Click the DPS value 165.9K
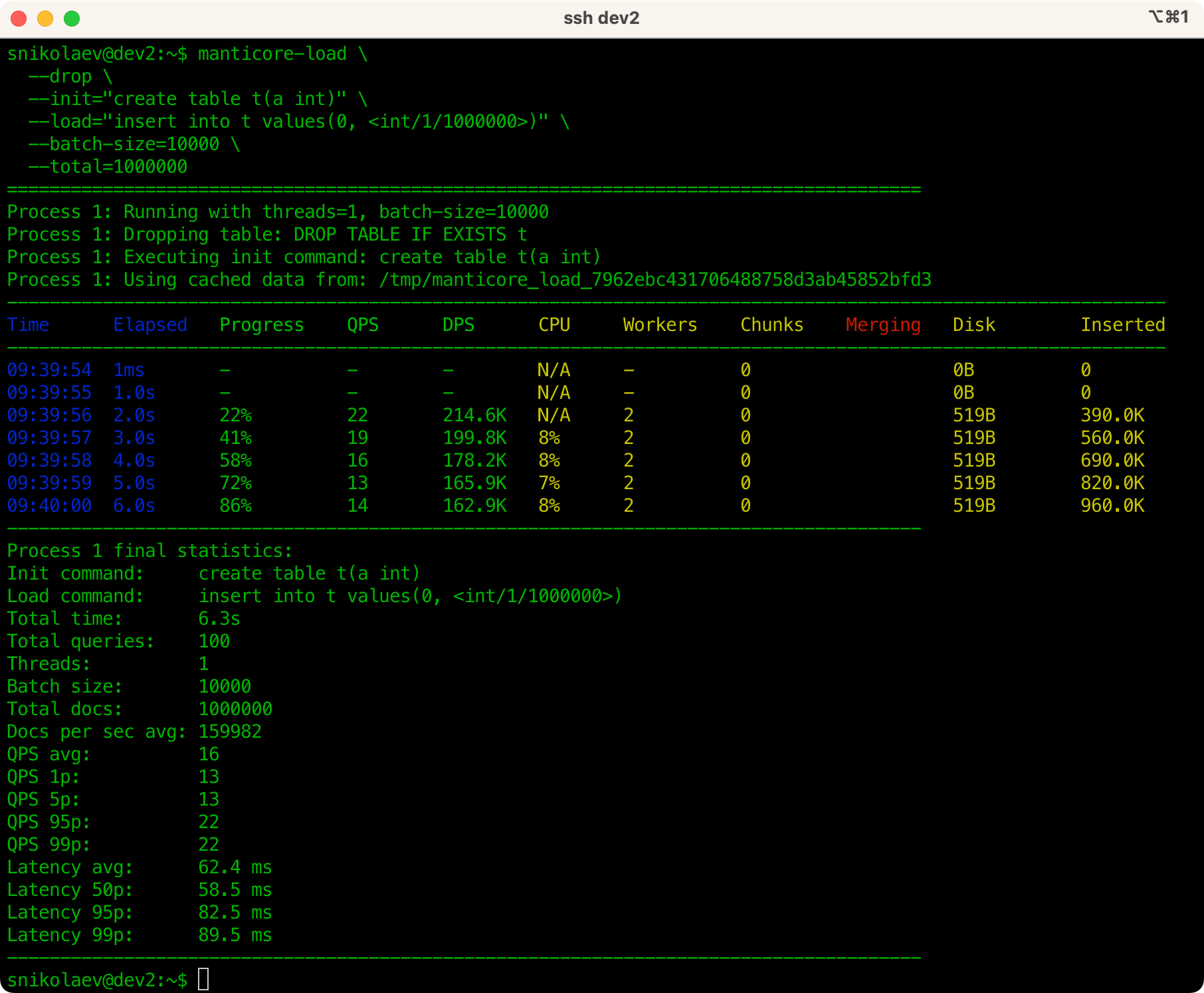 474,483
